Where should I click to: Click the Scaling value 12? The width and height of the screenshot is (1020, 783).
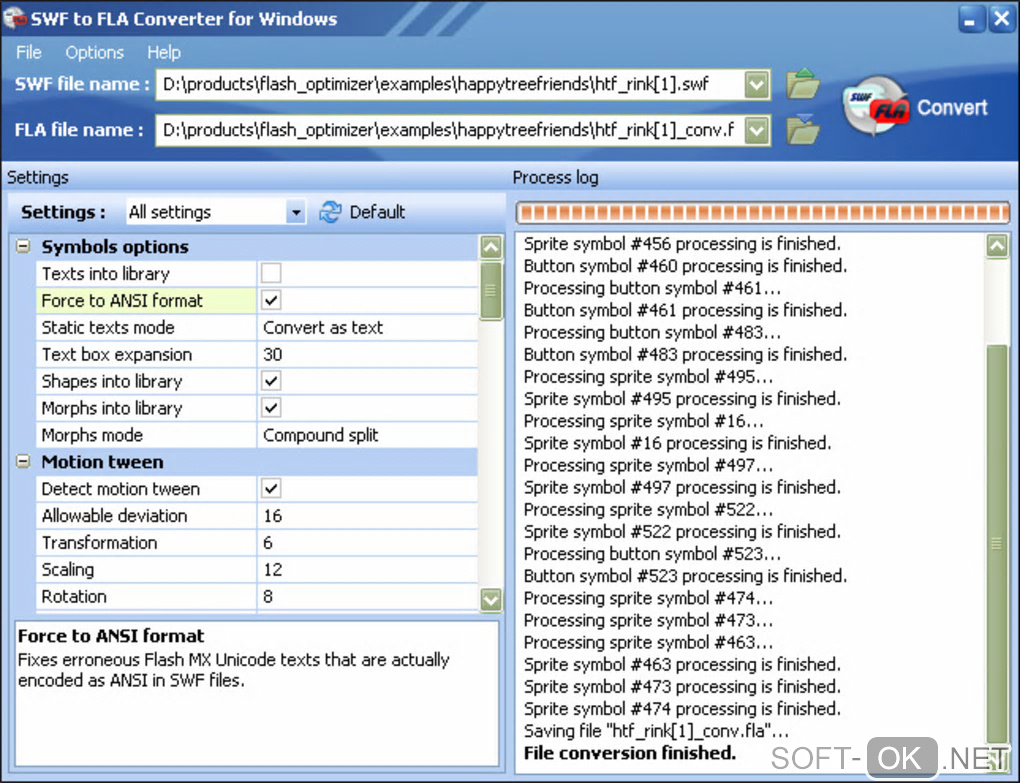click(x=368, y=570)
